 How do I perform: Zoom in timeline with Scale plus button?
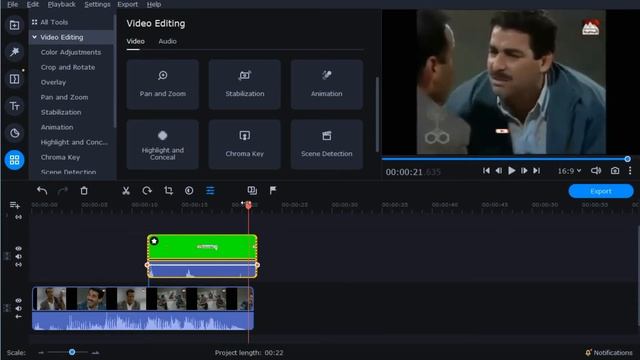click(x=95, y=353)
